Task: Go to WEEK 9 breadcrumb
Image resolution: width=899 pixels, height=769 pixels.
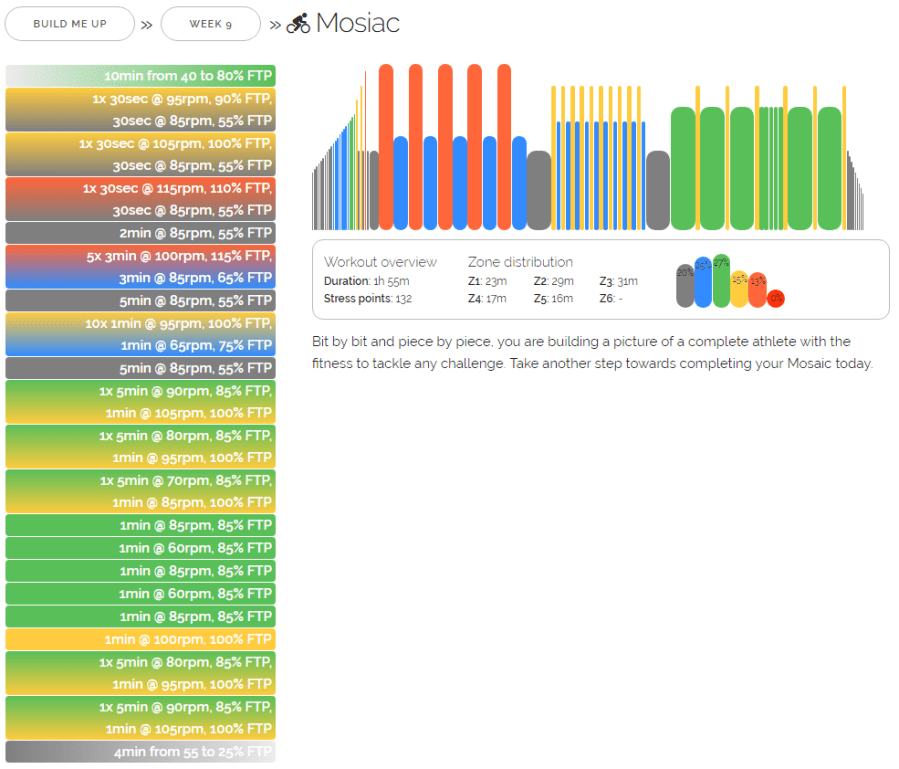Action: [x=210, y=24]
